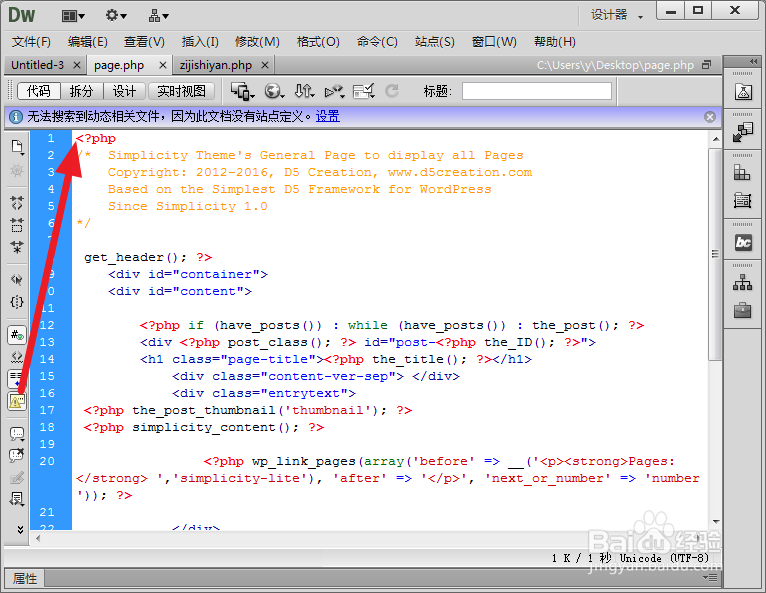Click the Collapse Full Tag icon

[x=17, y=202]
